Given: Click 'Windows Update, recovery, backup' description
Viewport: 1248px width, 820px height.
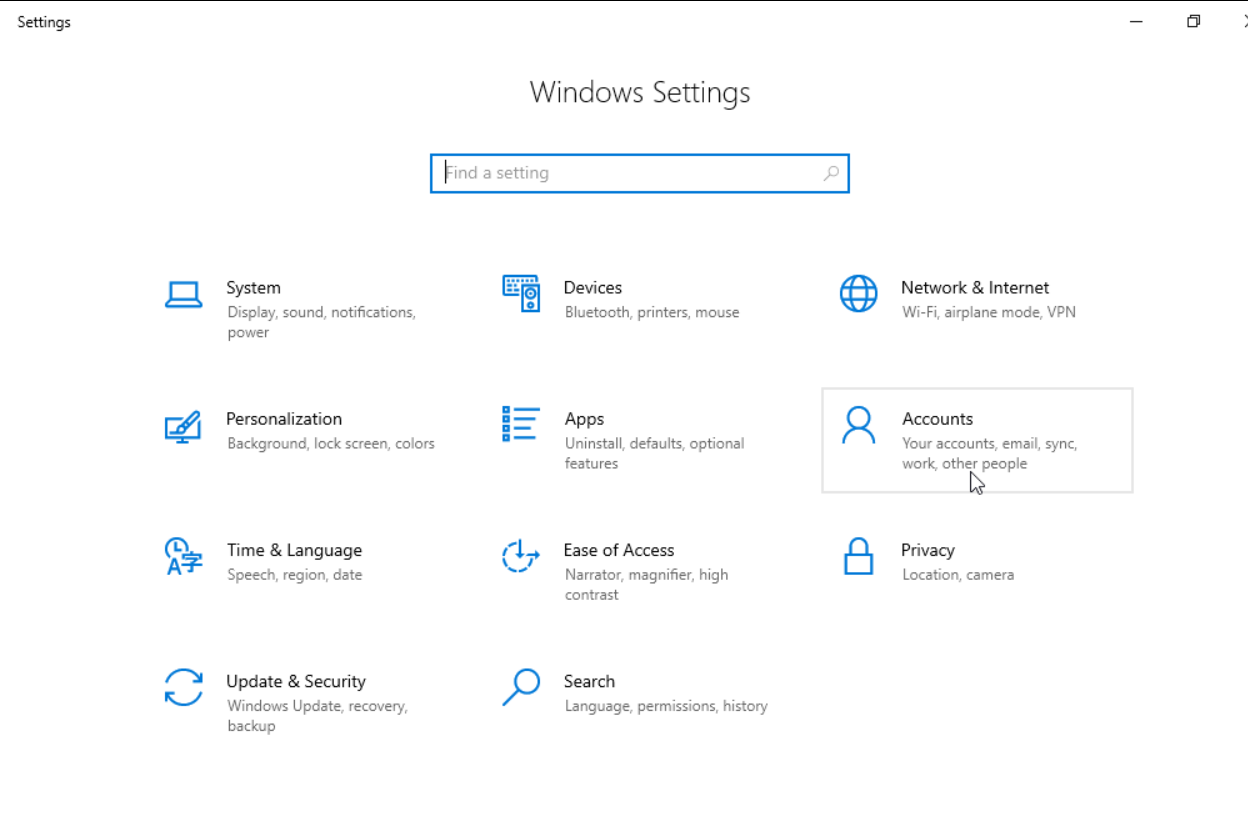Looking at the screenshot, I should click(x=317, y=716).
